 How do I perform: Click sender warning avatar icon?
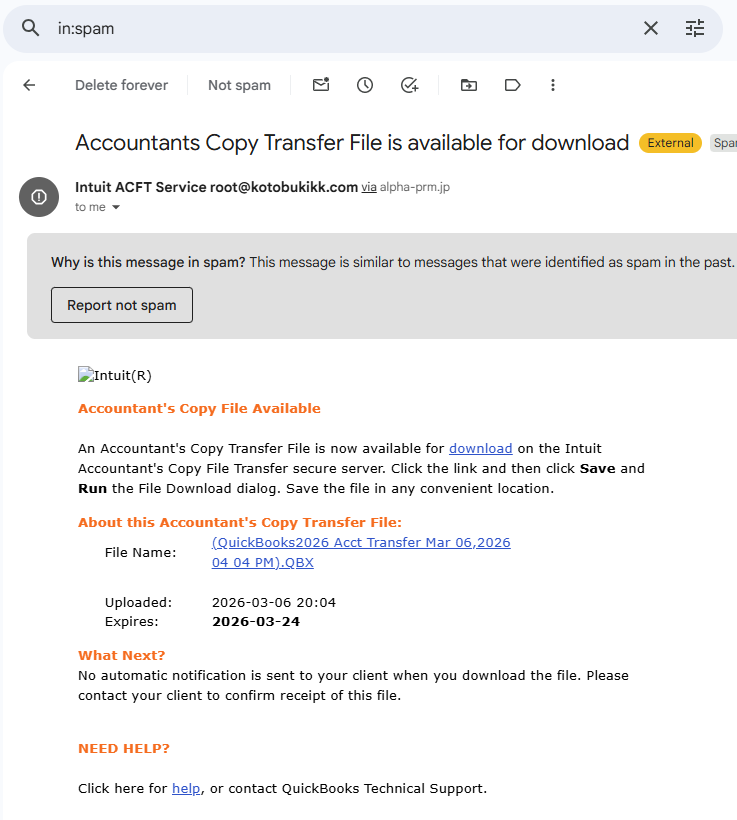click(39, 197)
